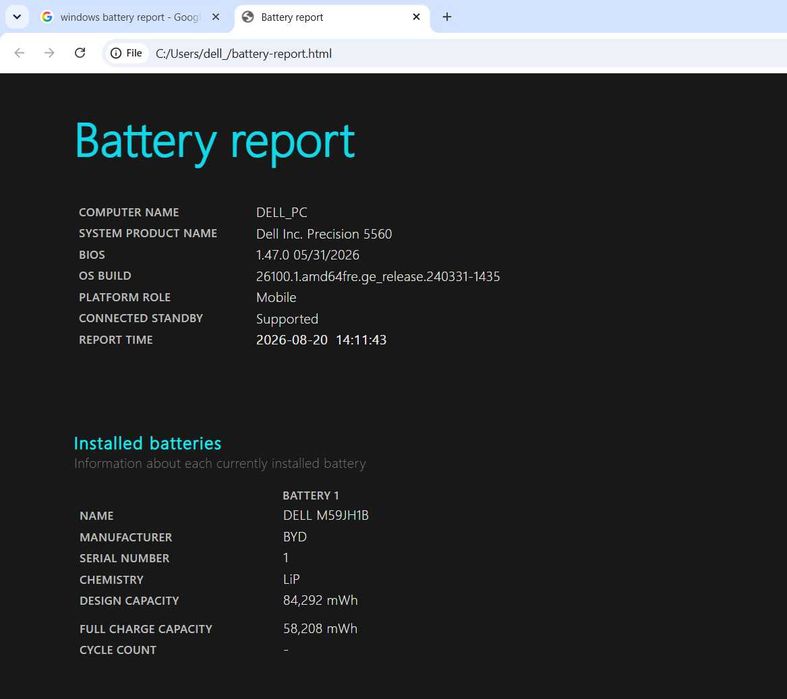Open the tab search dropdown arrow
Image resolution: width=787 pixels, height=699 pixels.
(17, 17)
